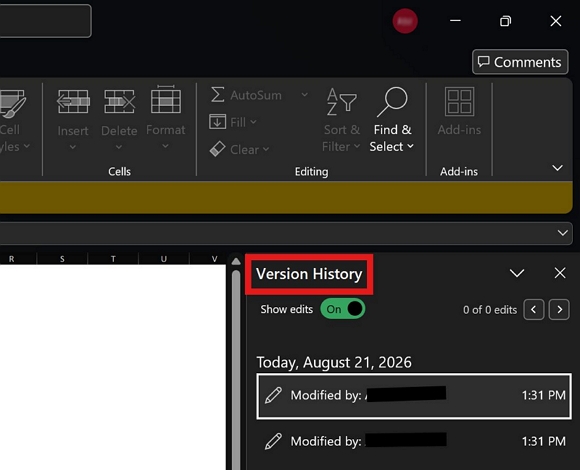Toggle the Show edits switch off
The width and height of the screenshot is (580, 470).
coord(343,309)
